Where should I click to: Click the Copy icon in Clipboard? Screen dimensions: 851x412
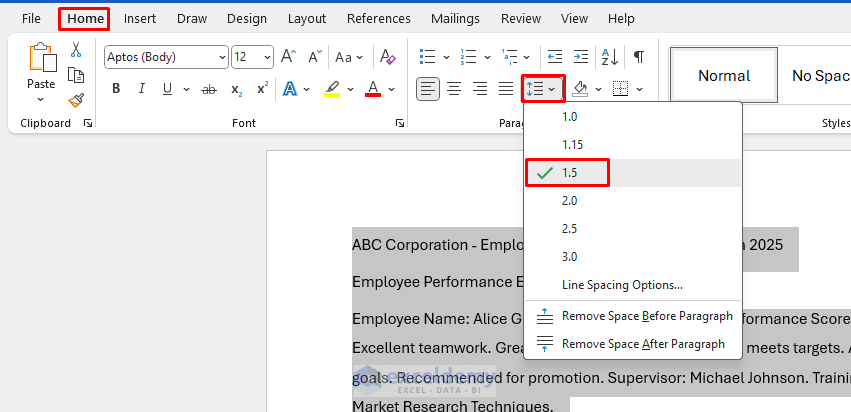point(76,75)
